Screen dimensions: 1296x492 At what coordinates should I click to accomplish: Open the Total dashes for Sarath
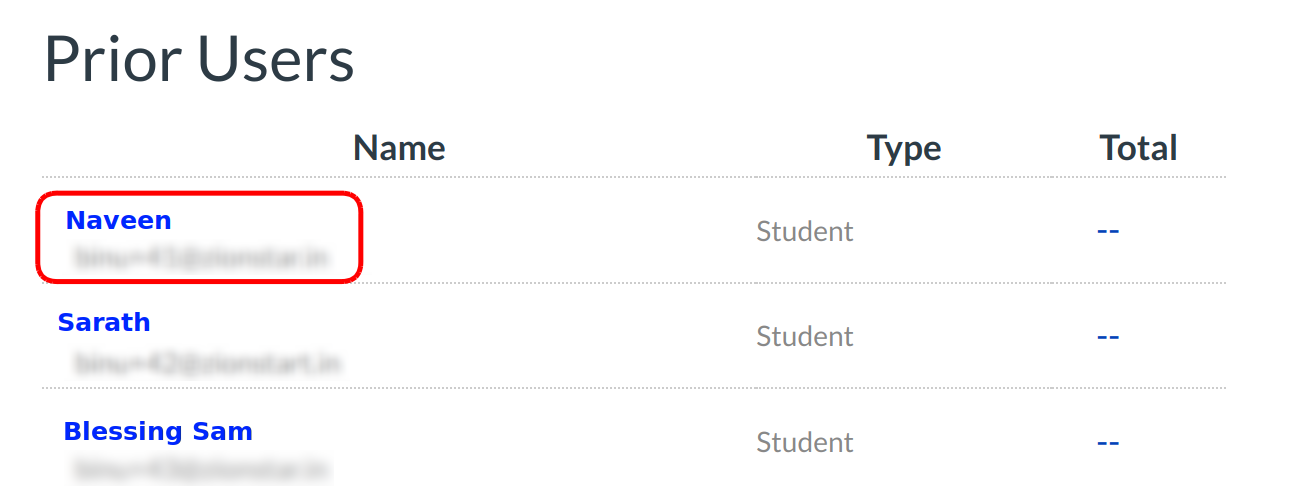click(x=1107, y=337)
